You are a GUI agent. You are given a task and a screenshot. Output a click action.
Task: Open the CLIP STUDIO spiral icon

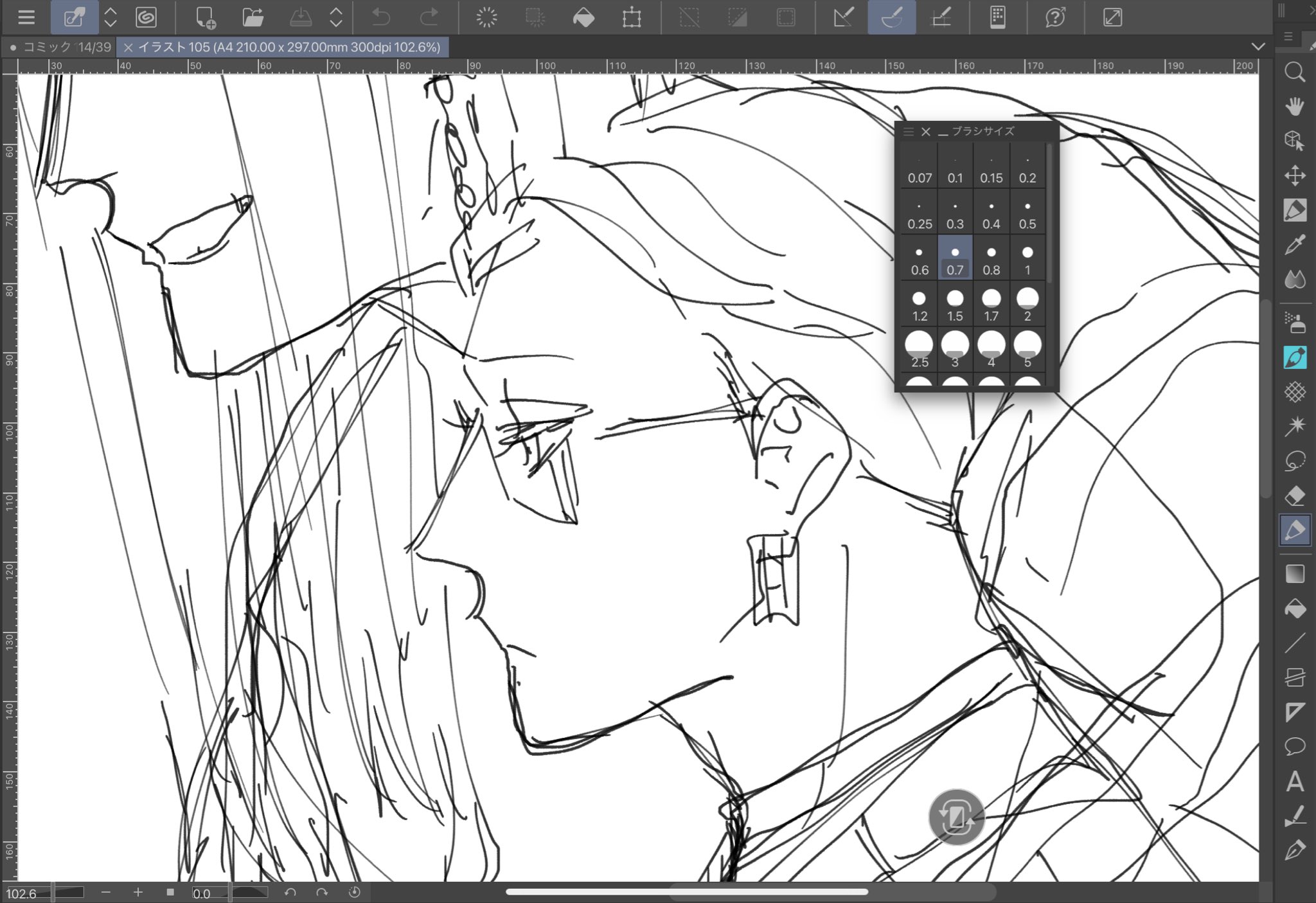coord(147,17)
